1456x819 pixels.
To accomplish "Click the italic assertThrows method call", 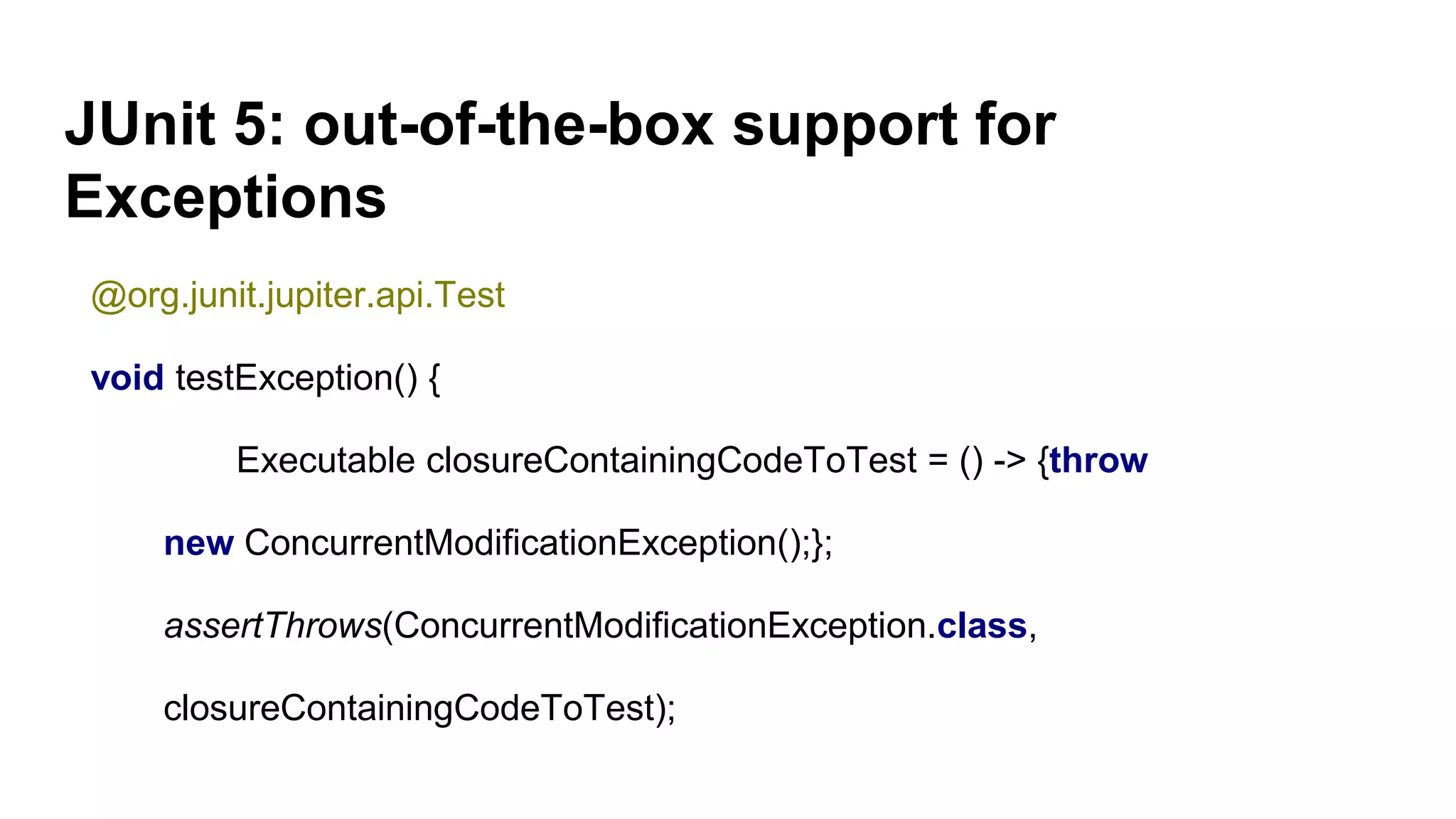I will click(273, 626).
